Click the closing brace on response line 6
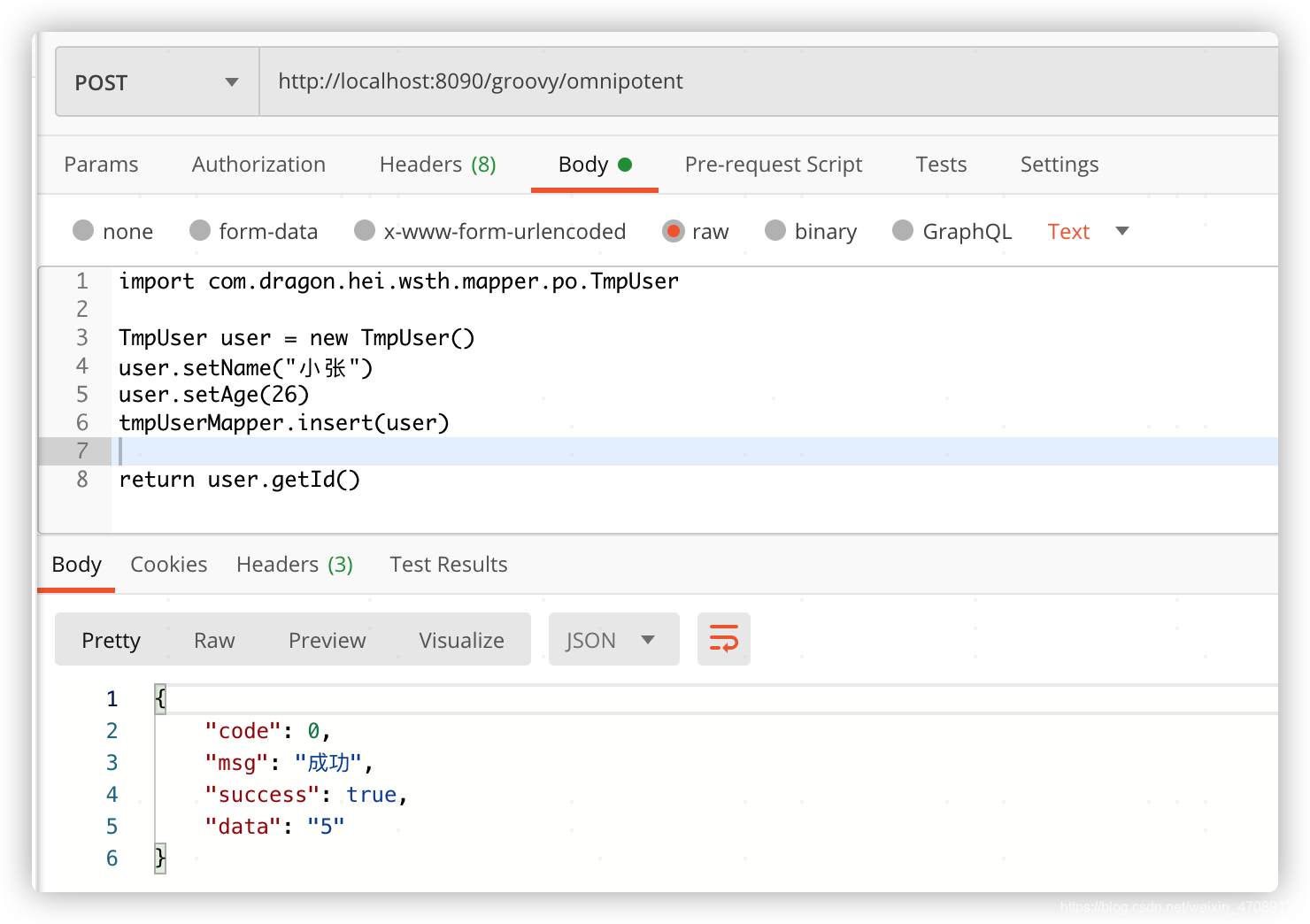Viewport: 1310px width, 924px height. pos(159,858)
